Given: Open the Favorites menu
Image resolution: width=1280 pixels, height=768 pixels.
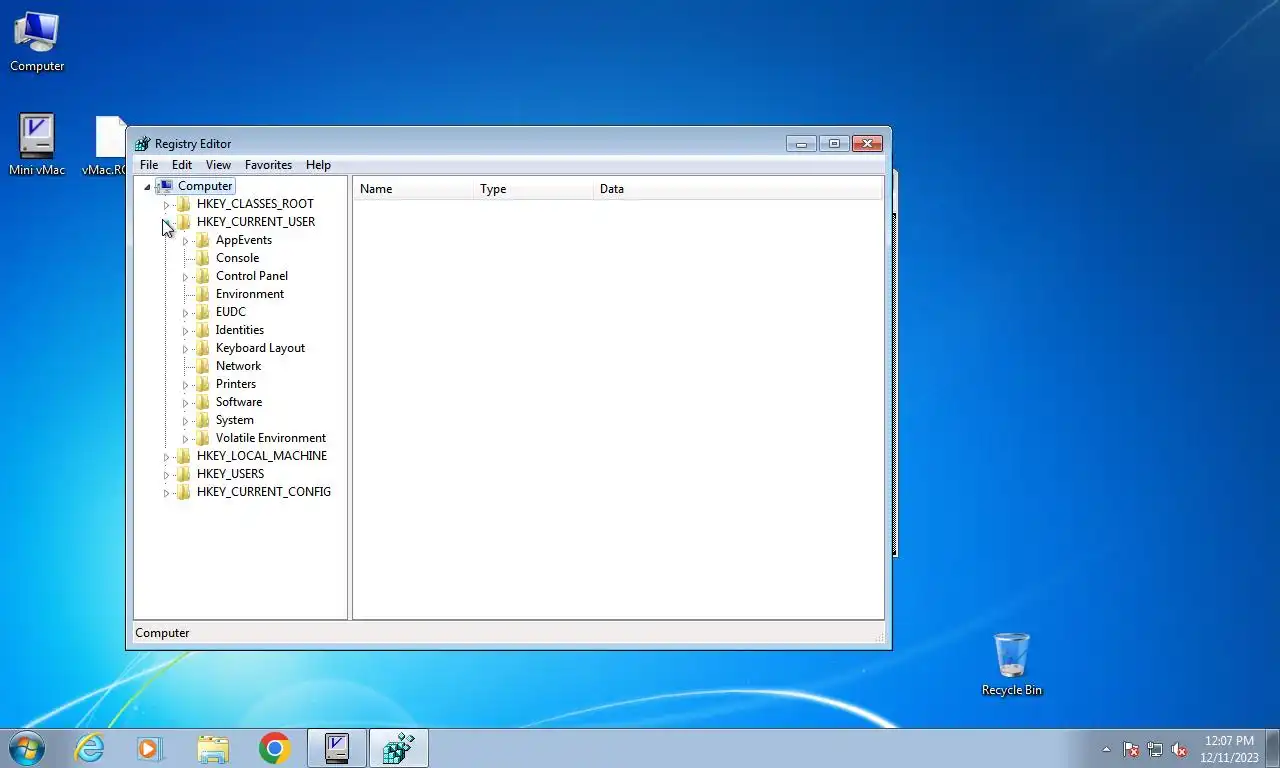Looking at the screenshot, I should (x=268, y=165).
